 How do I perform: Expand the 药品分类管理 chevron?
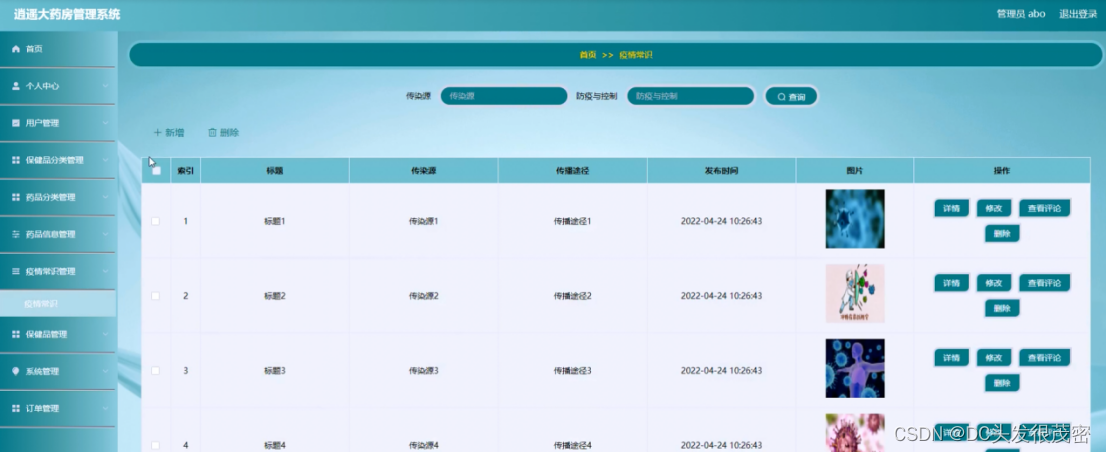click(x=106, y=198)
